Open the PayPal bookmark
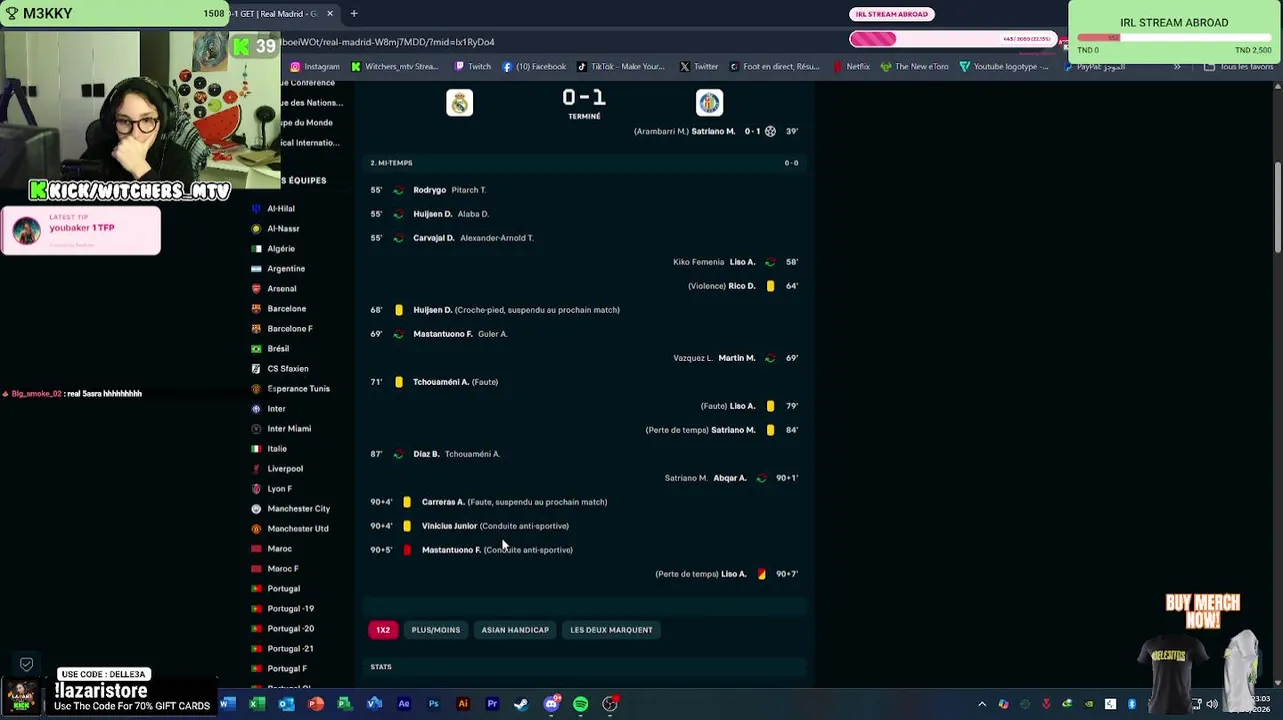Image resolution: width=1283 pixels, height=720 pixels. click(x=1097, y=67)
